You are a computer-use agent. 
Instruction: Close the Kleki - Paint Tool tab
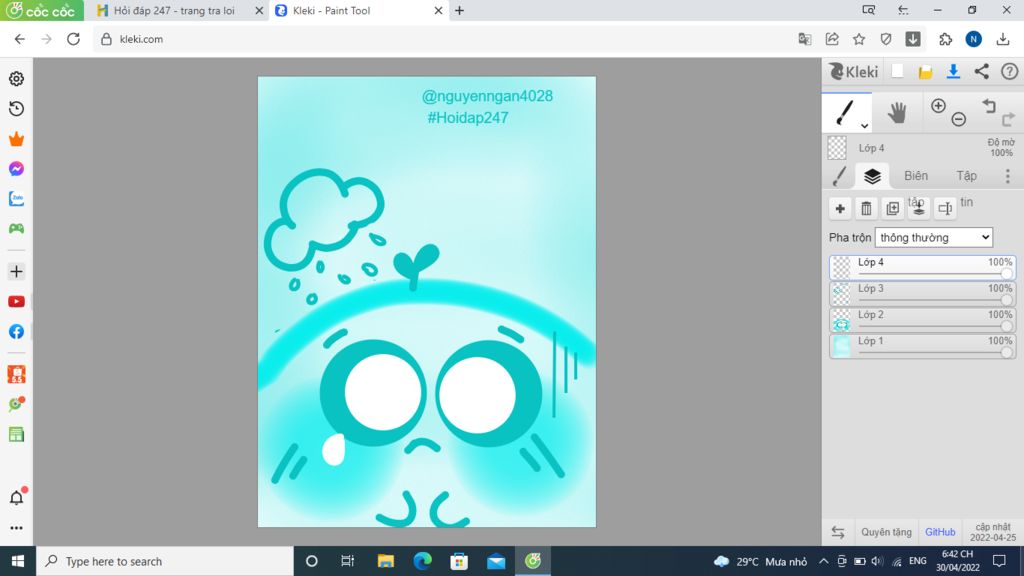pyautogui.click(x=438, y=10)
